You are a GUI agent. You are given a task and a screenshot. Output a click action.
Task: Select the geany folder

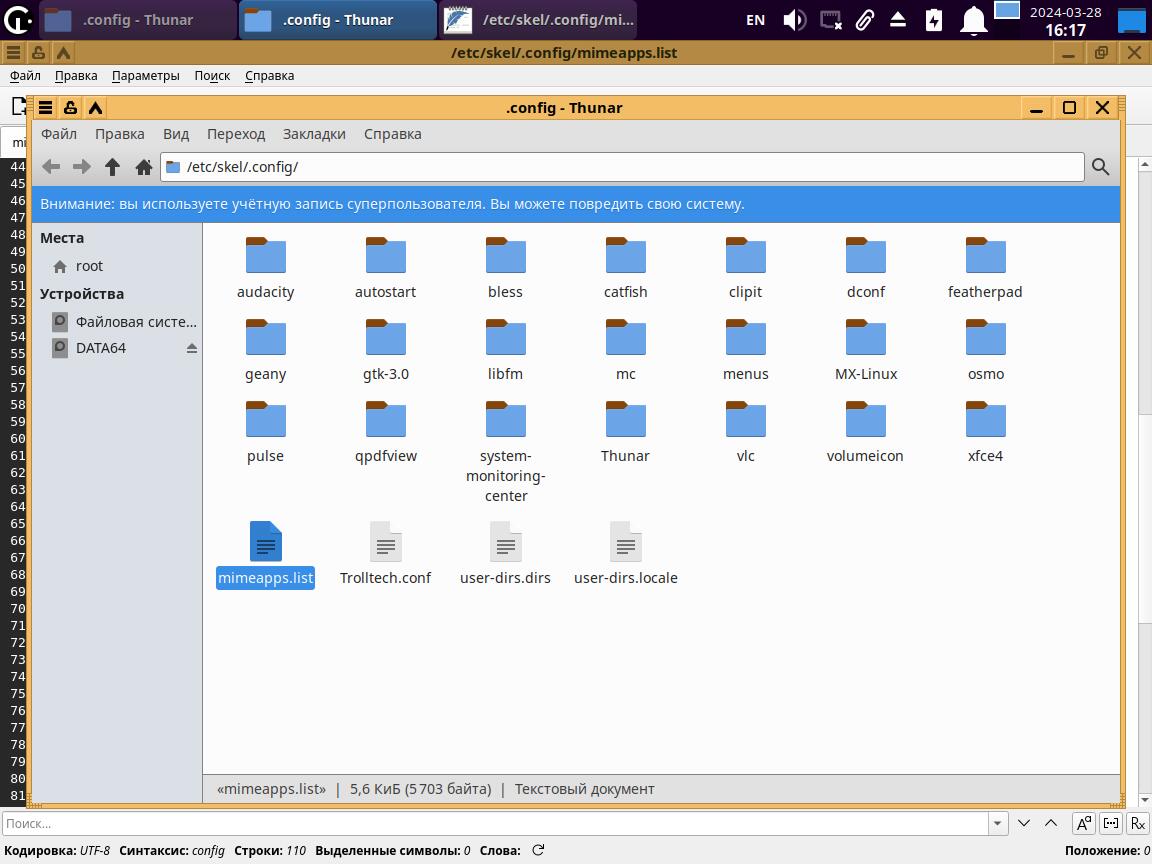pyautogui.click(x=265, y=350)
